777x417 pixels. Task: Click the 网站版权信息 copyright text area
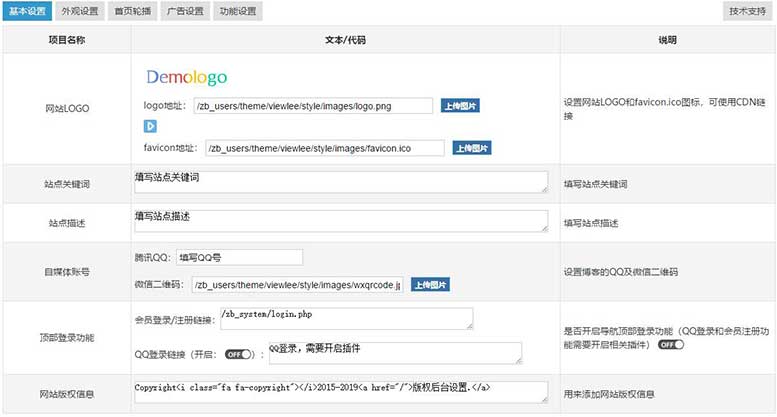(x=340, y=391)
